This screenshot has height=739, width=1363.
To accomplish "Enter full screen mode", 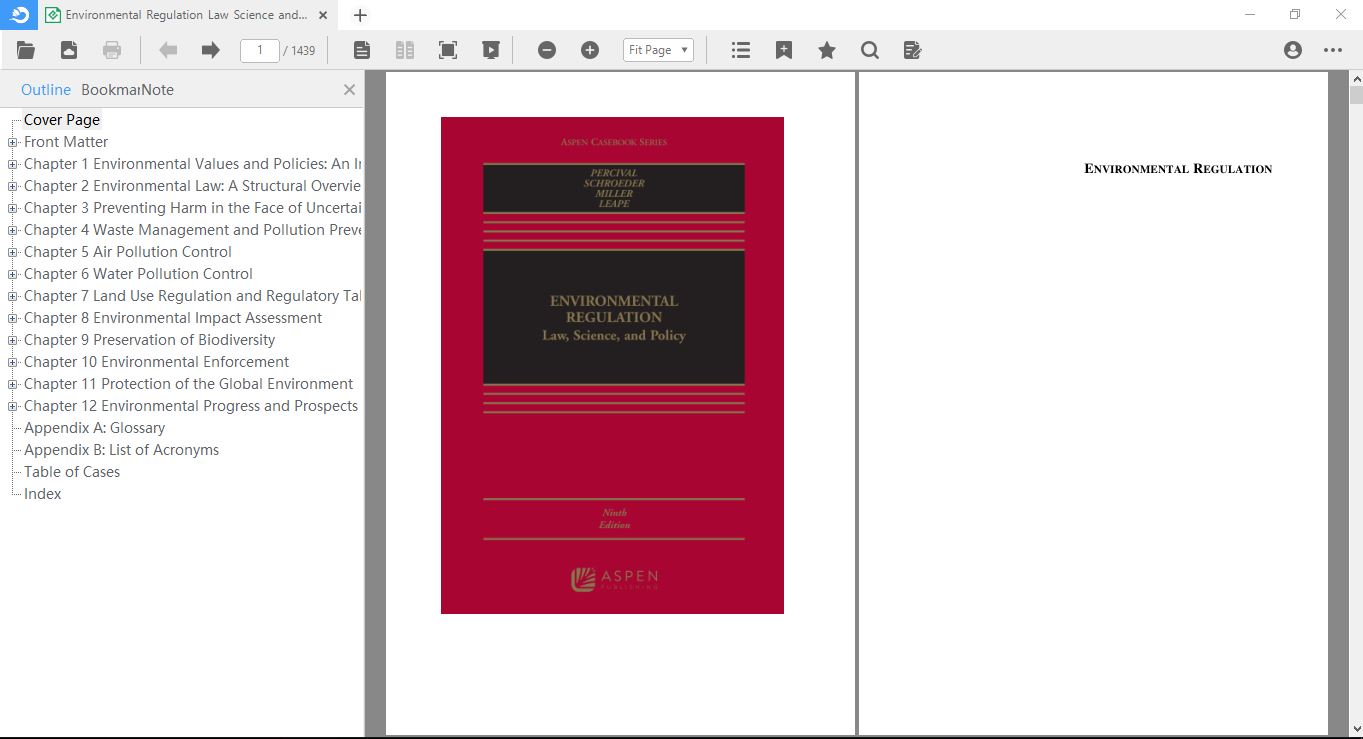I will (448, 50).
